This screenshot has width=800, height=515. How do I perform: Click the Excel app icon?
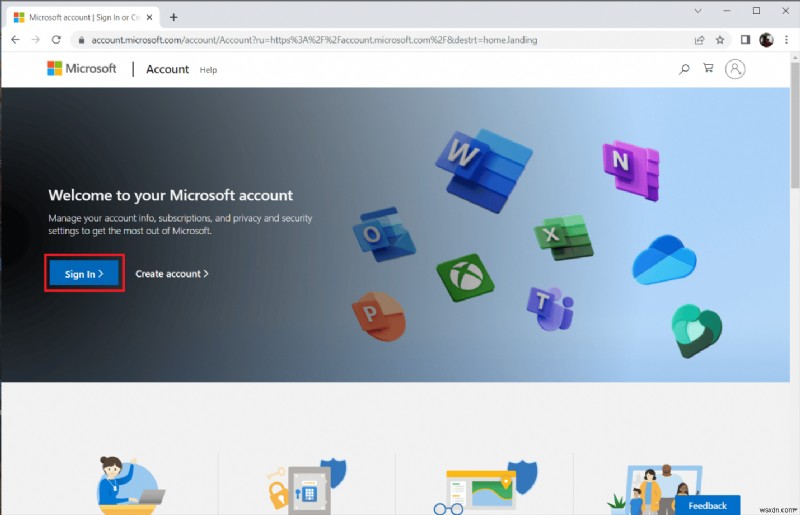pos(564,237)
